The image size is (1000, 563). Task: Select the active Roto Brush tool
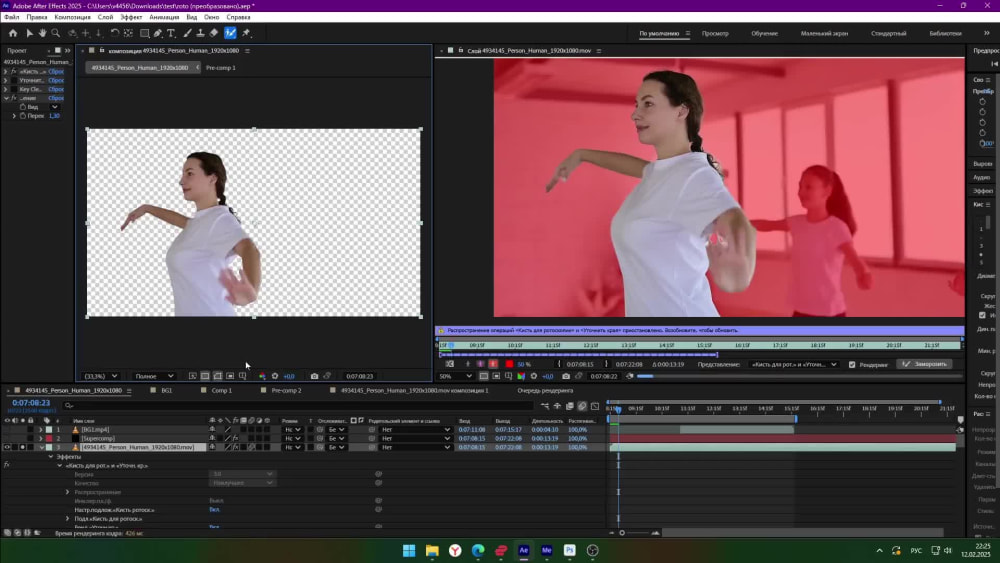tap(230, 33)
